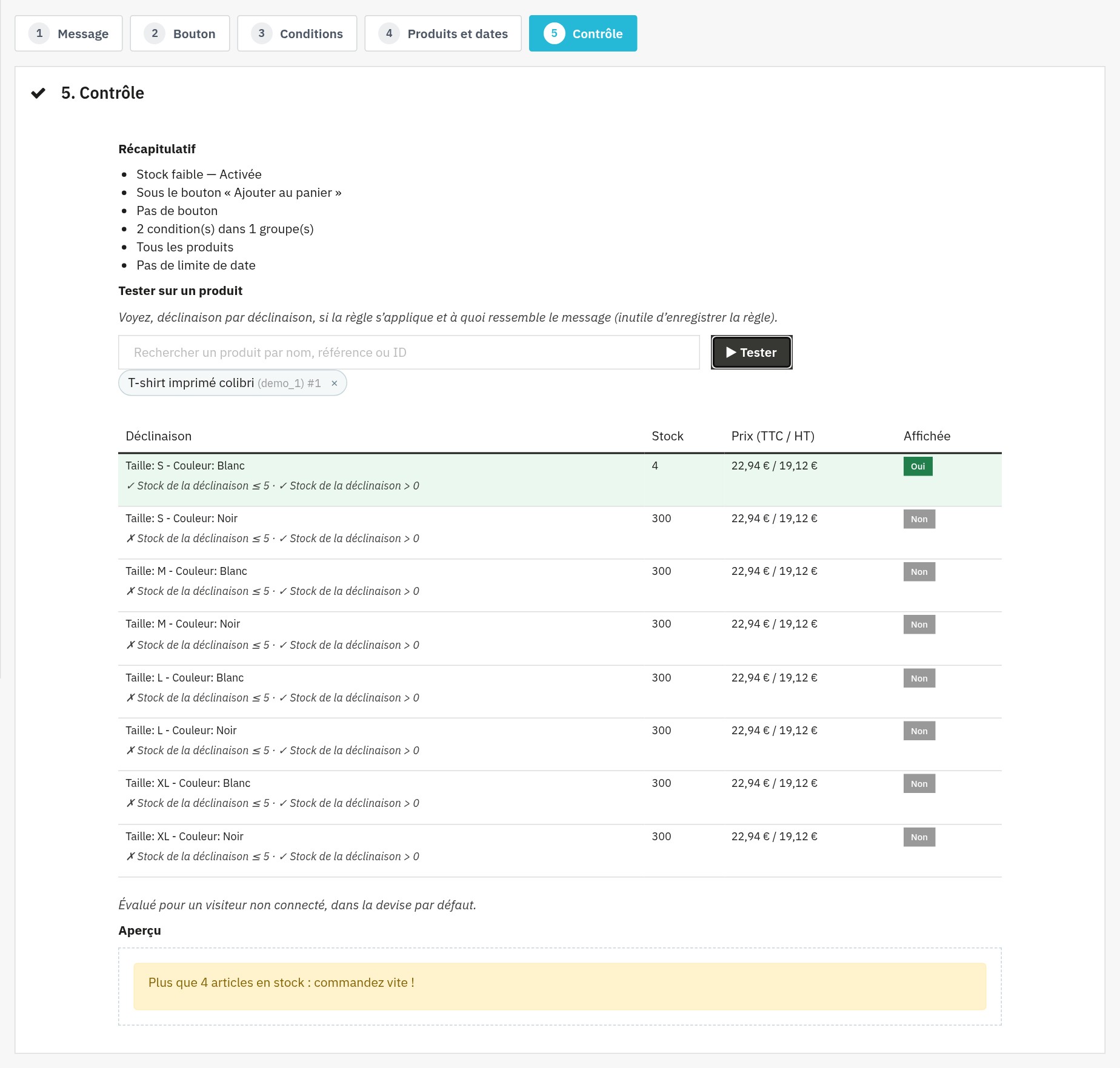Screen dimensions: 1120x1068
Task: Click the Récapitulatif heading
Action: [157, 149]
